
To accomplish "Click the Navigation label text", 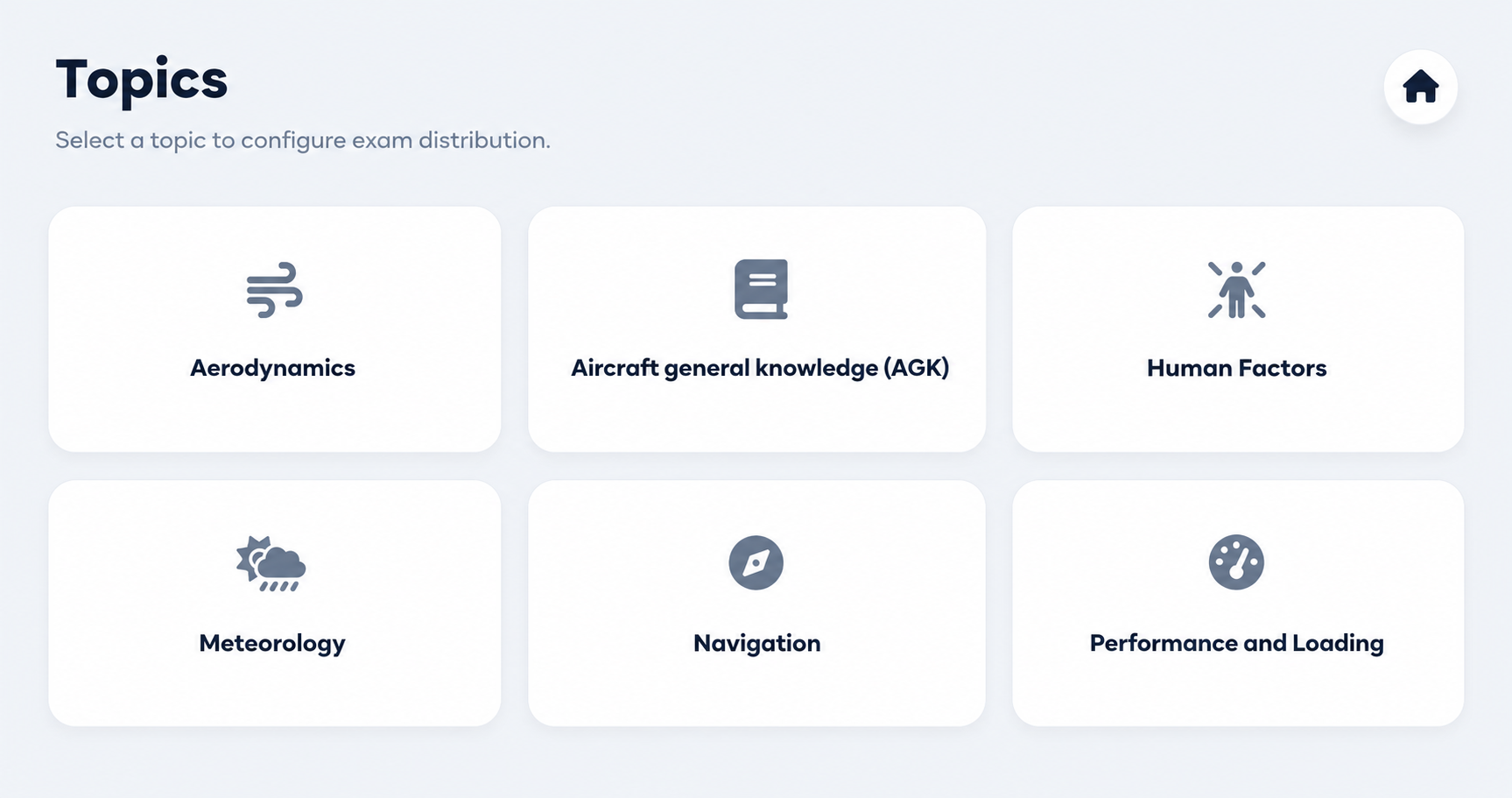I will pos(756,643).
